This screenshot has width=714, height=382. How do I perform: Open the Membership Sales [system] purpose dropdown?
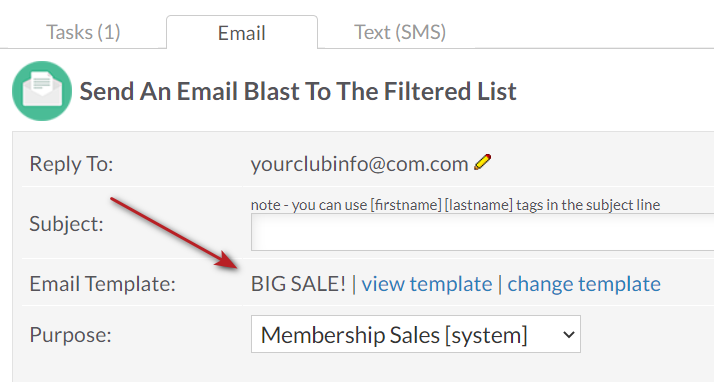(x=416, y=334)
